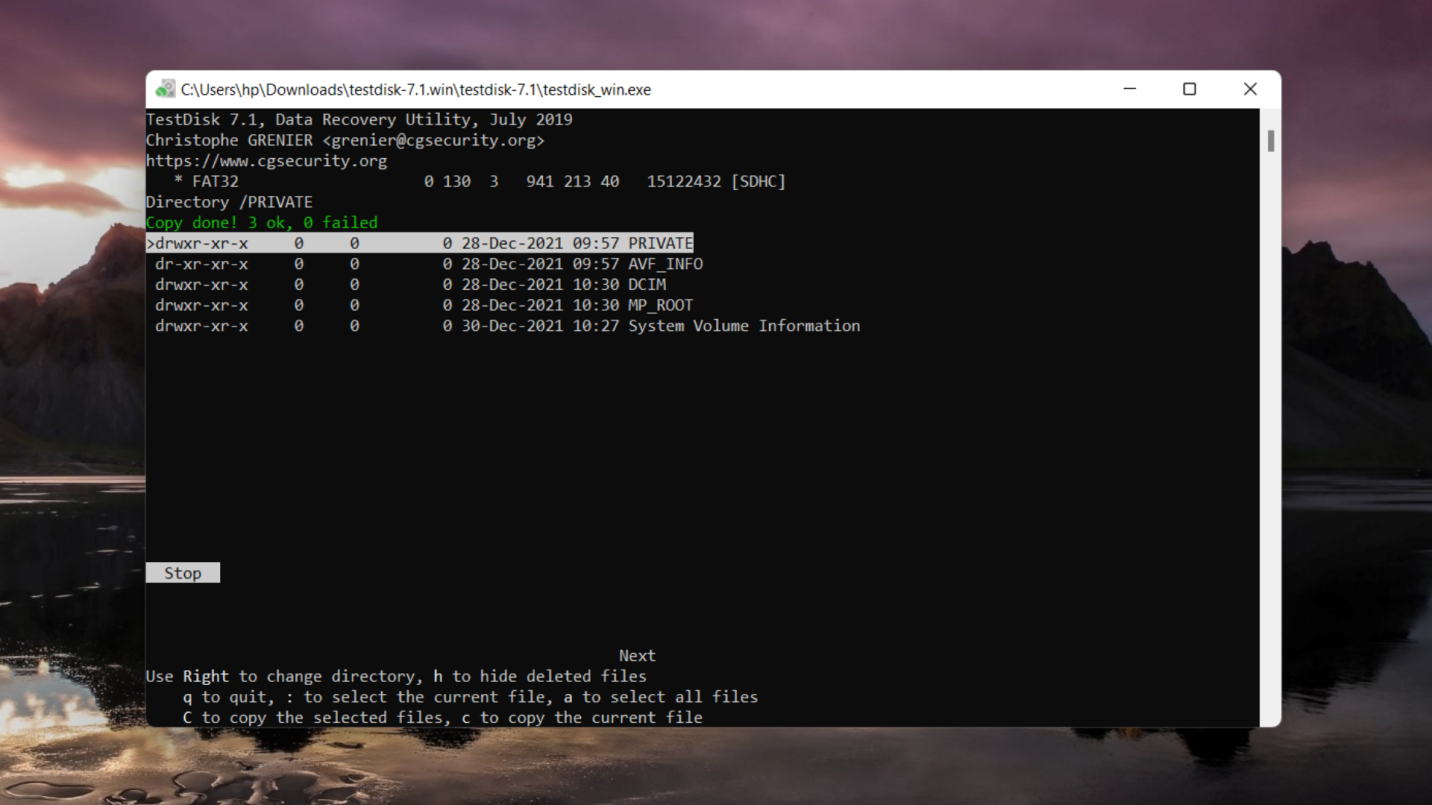Screen dimensions: 1432x805
Task: Select the Next option
Action: click(x=637, y=656)
